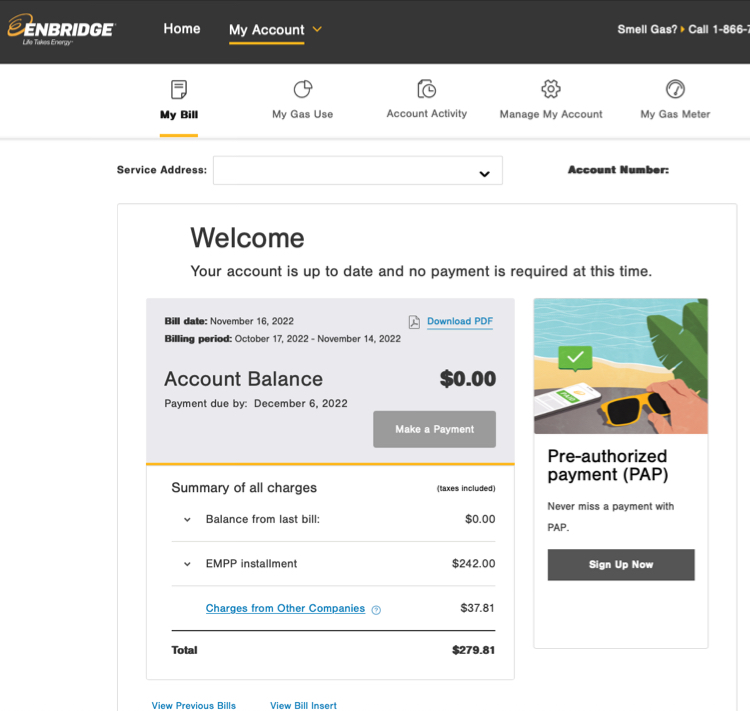750x711 pixels.
Task: Click the Manage My Account gear icon
Action: click(x=551, y=89)
